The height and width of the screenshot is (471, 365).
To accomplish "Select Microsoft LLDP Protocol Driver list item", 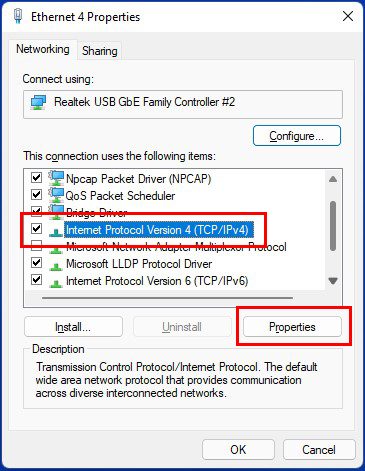I will pos(139,264).
